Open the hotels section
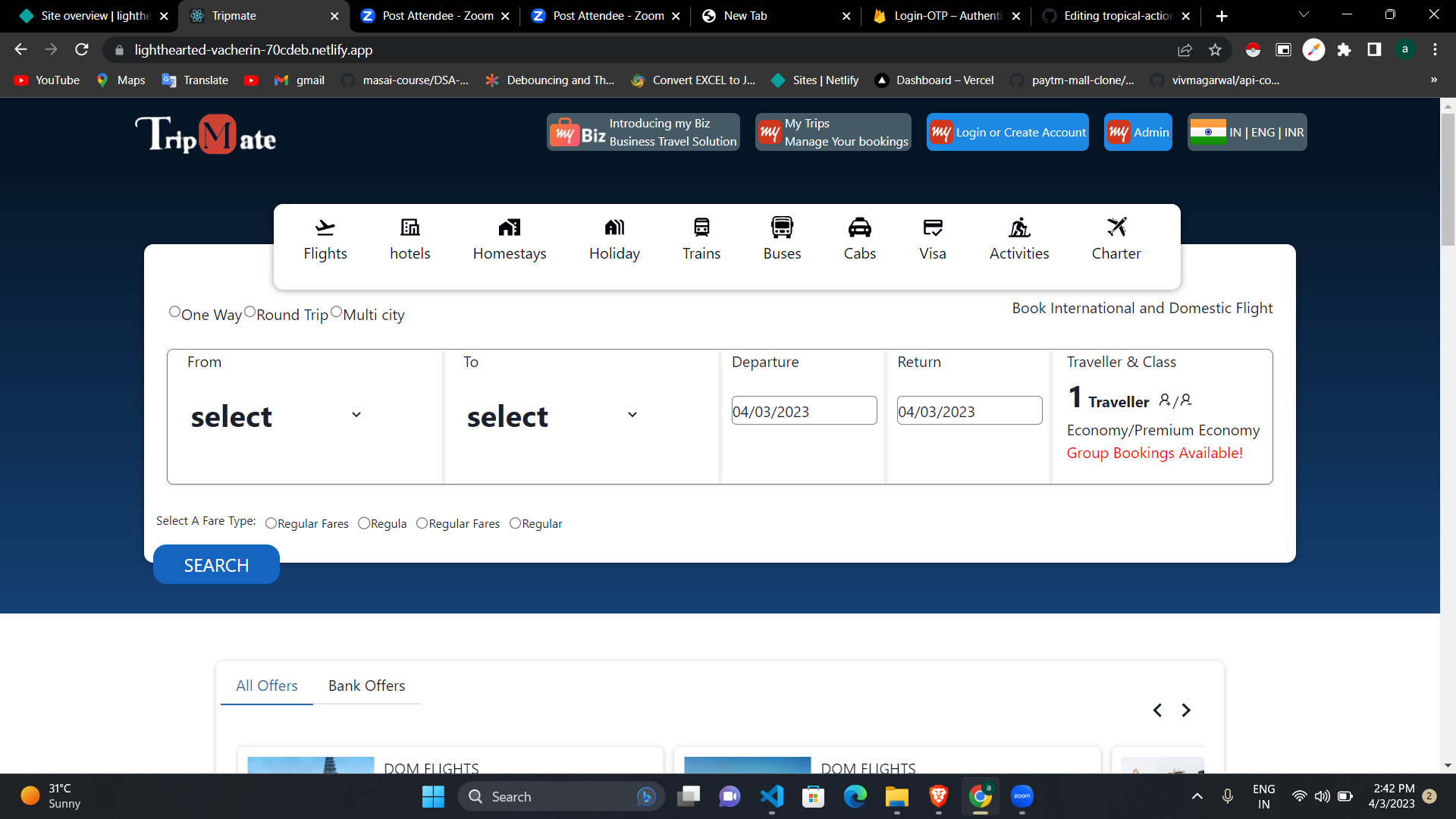 (x=409, y=237)
